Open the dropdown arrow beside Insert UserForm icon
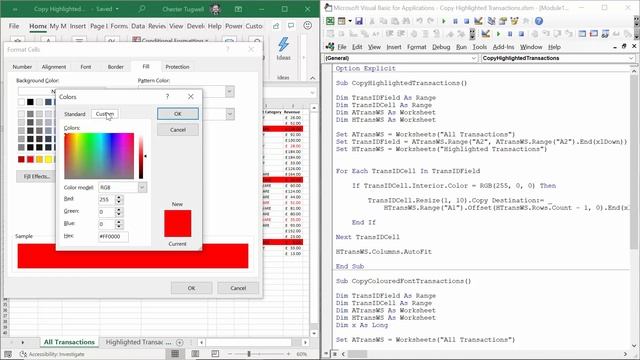640x360 pixels. (350, 21)
